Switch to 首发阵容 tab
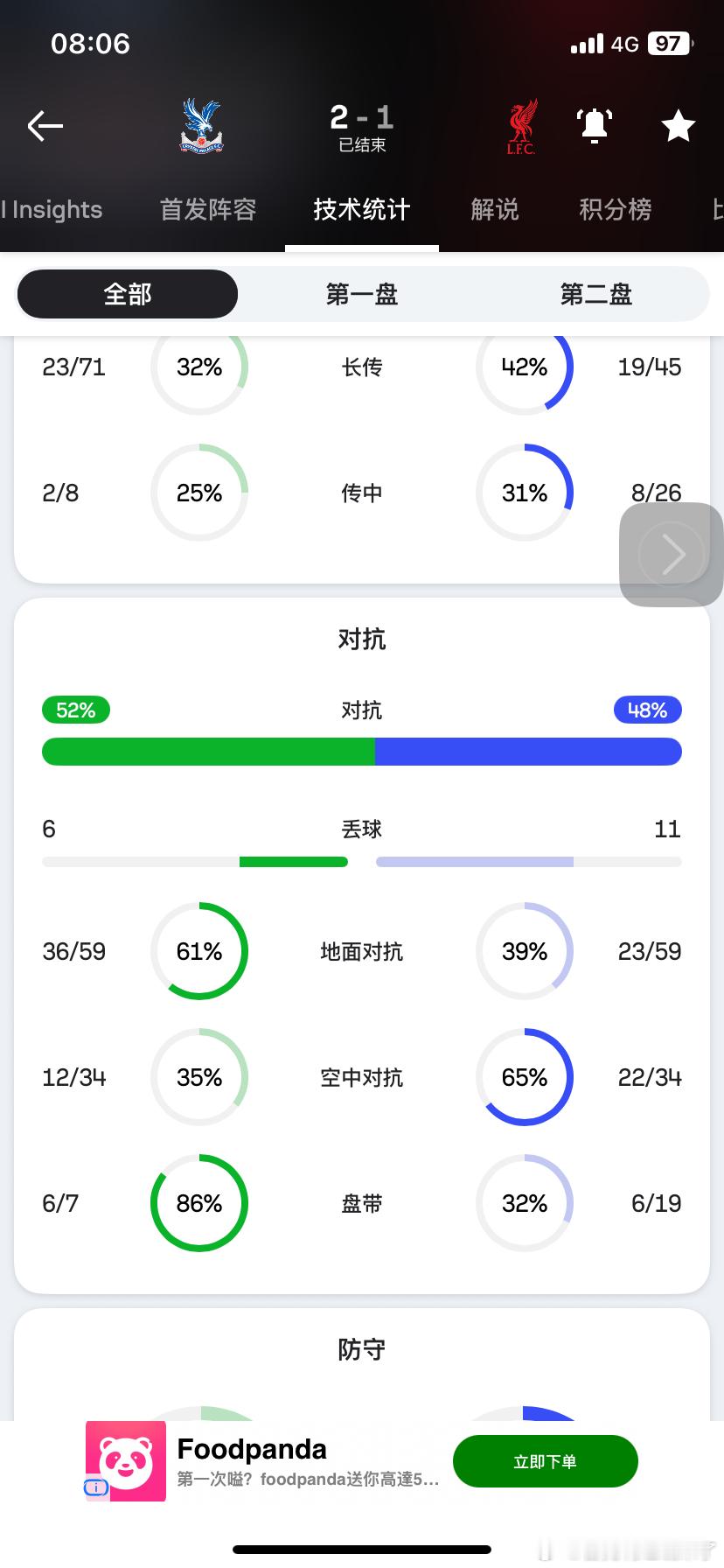 (x=208, y=210)
